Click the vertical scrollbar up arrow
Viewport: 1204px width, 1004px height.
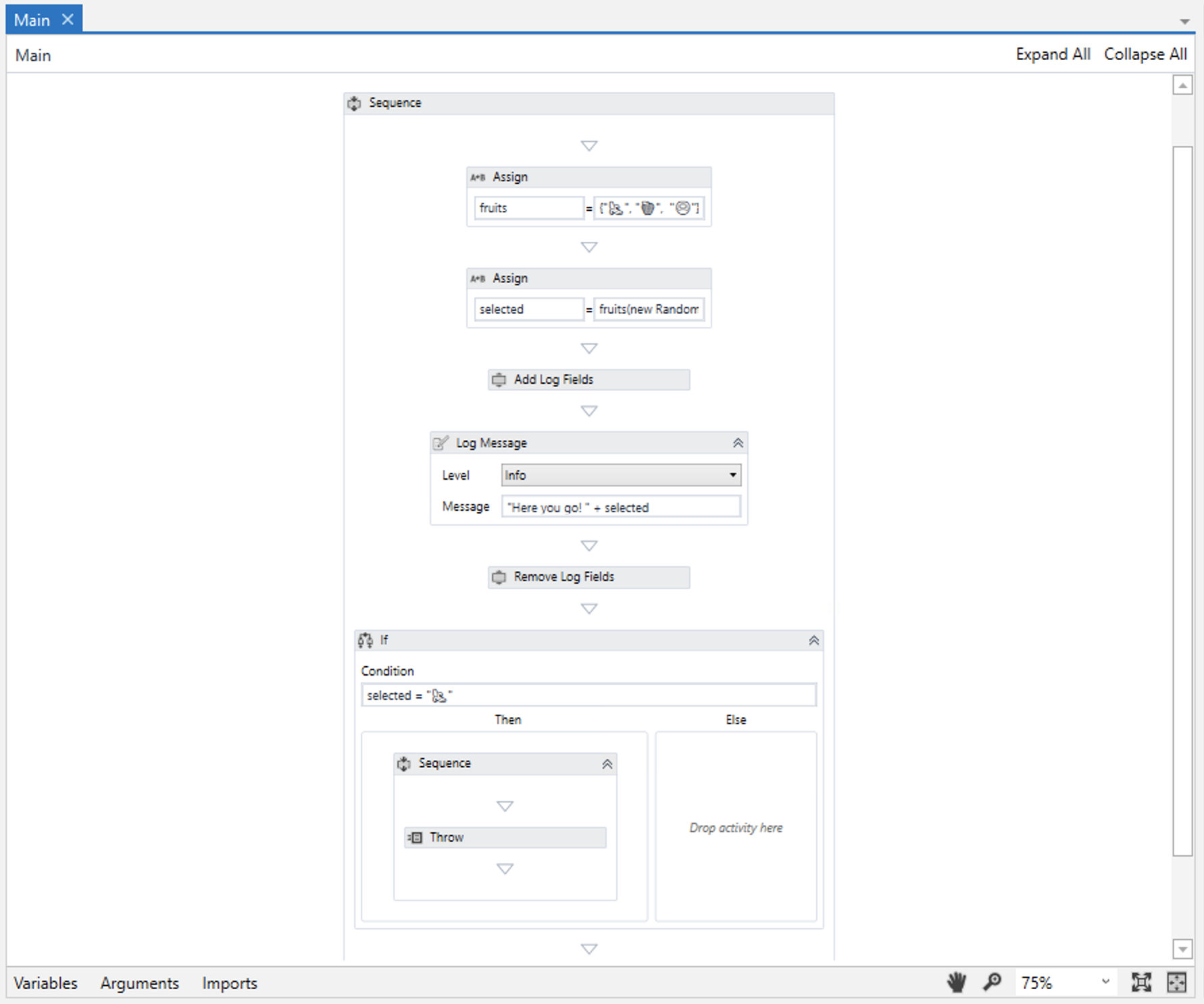pyautogui.click(x=1182, y=86)
